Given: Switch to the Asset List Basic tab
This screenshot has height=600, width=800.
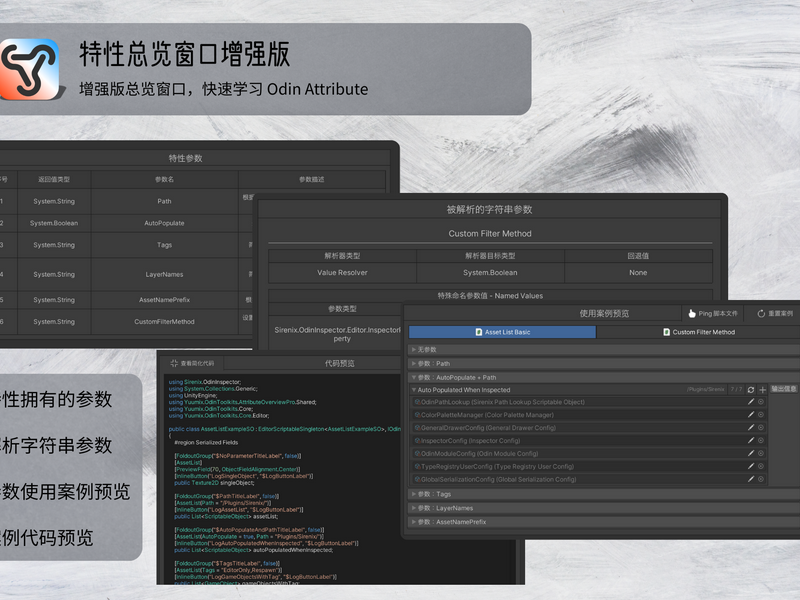Looking at the screenshot, I should pos(502,332).
